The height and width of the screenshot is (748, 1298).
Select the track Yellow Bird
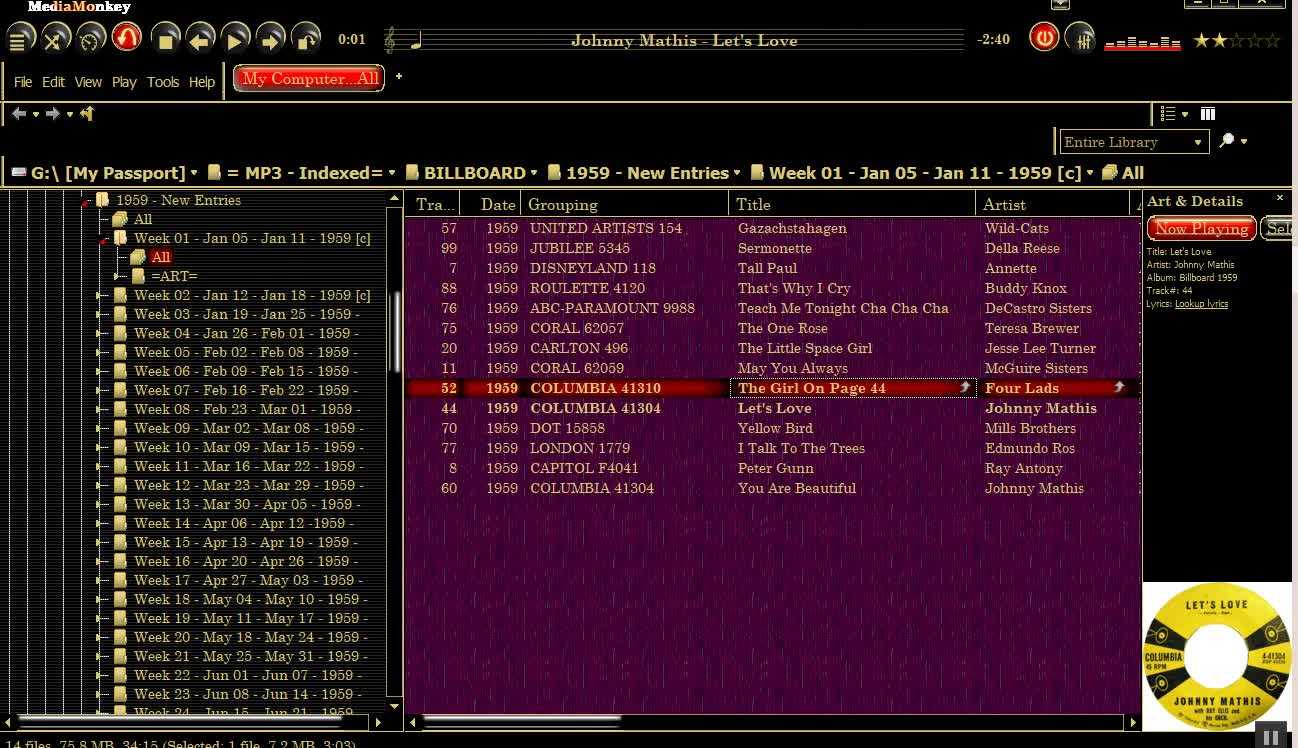(774, 428)
